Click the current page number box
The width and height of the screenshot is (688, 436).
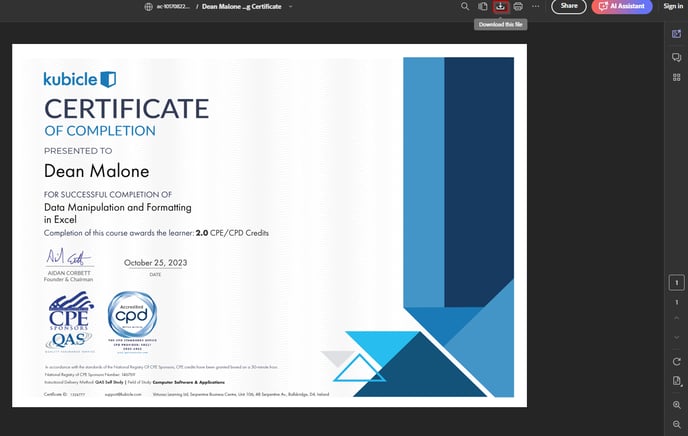(x=677, y=283)
